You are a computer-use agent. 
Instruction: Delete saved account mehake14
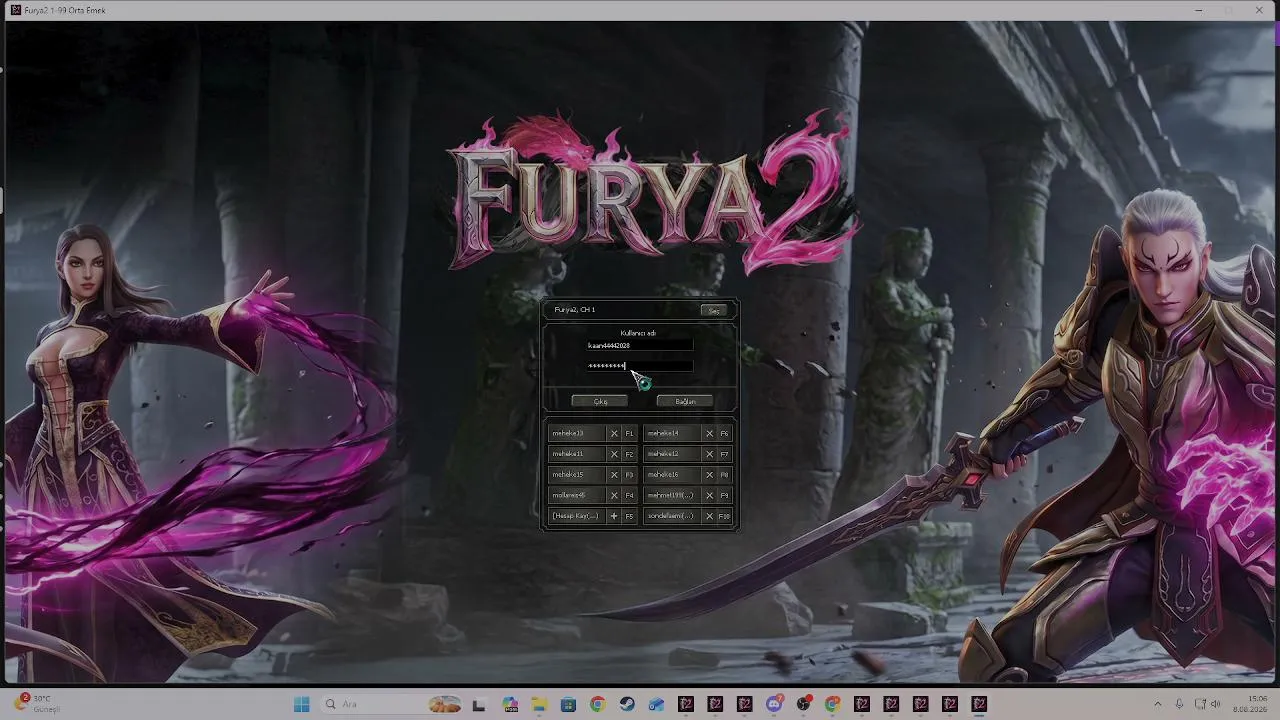[709, 433]
